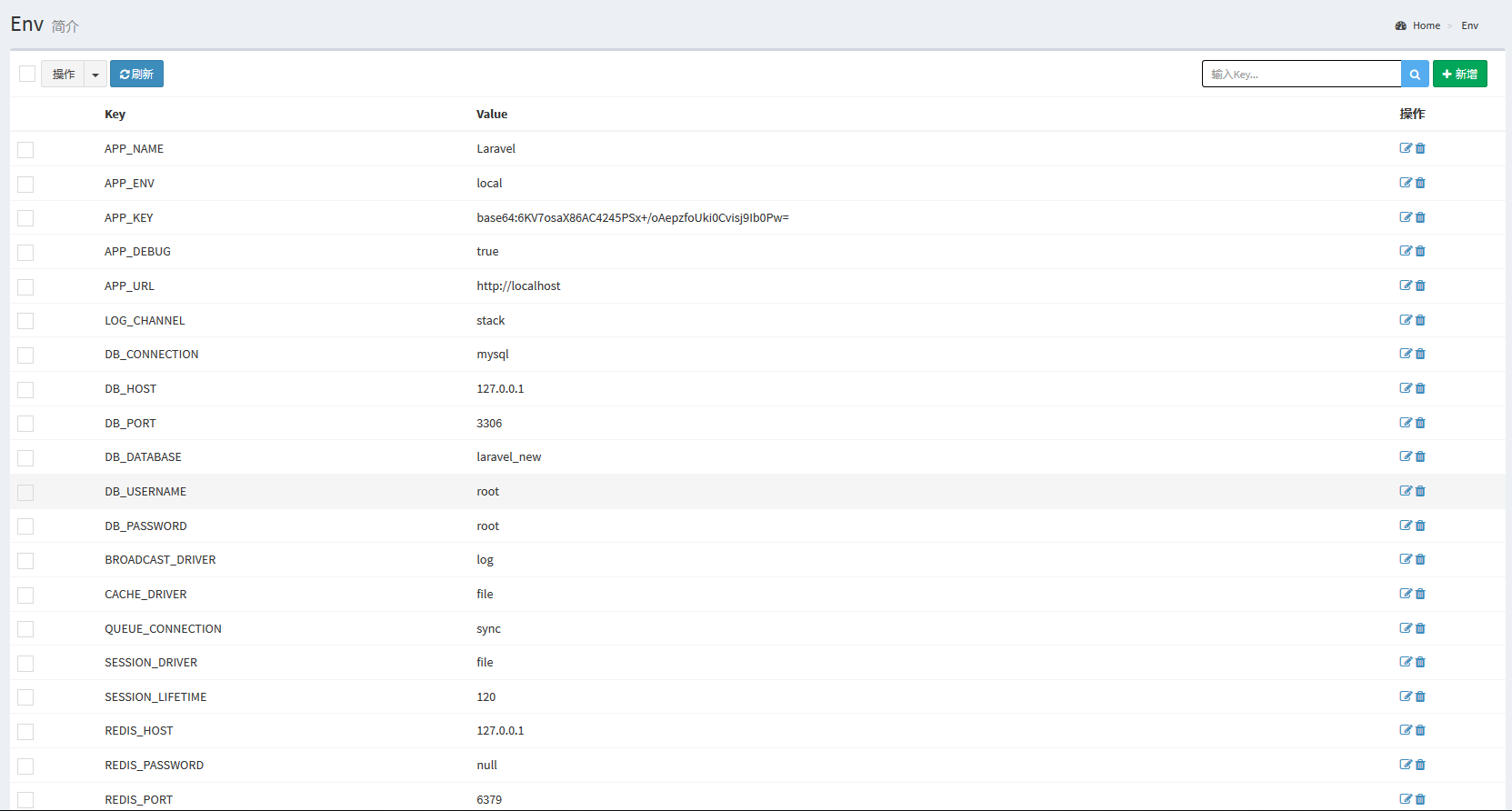Viewport: 1512px width, 811px height.
Task: Click the Env breadcrumb
Action: [1470, 25]
